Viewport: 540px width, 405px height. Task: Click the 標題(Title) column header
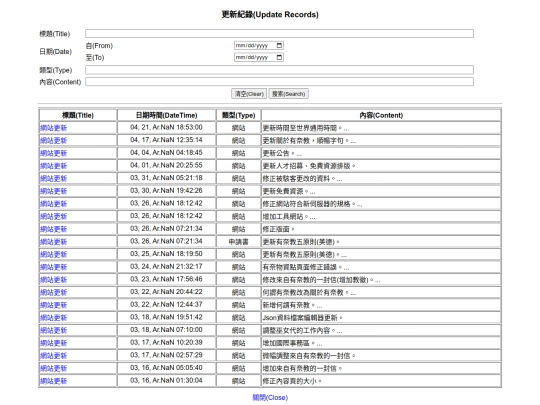(x=78, y=115)
